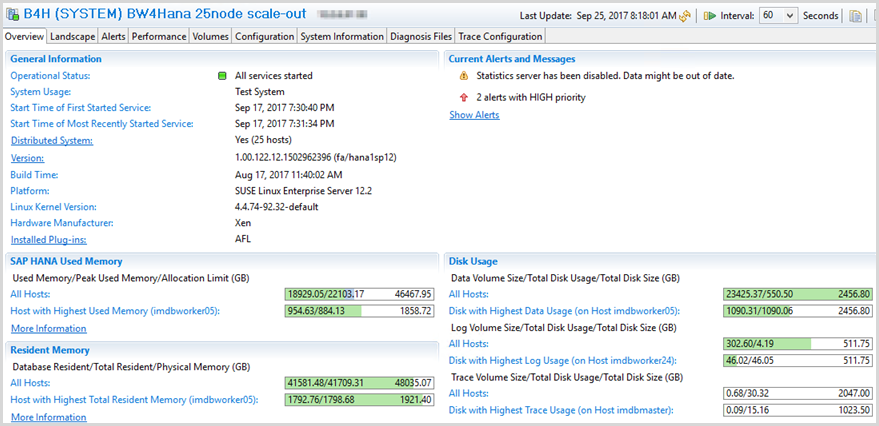Click the B4H system icon in the title
Screen dimensions: 879x426
coord(12,15)
